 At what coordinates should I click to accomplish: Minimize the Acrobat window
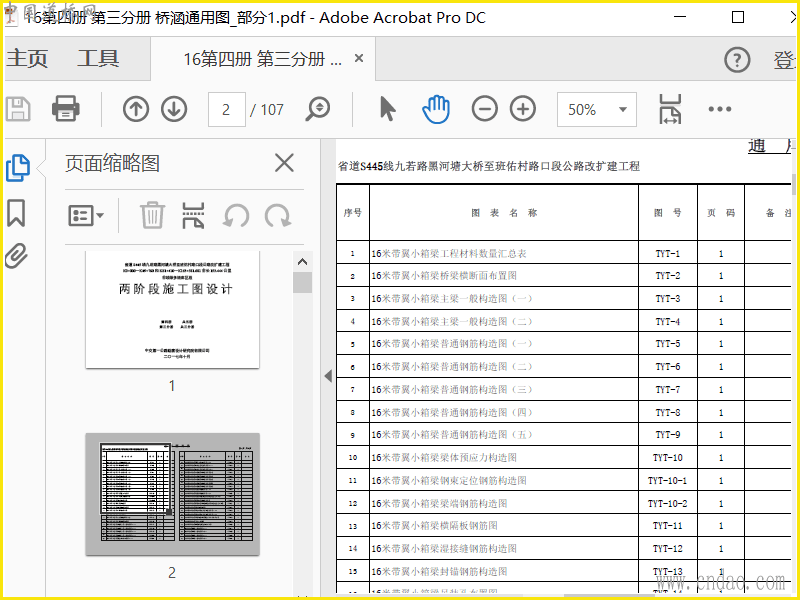click(x=680, y=17)
